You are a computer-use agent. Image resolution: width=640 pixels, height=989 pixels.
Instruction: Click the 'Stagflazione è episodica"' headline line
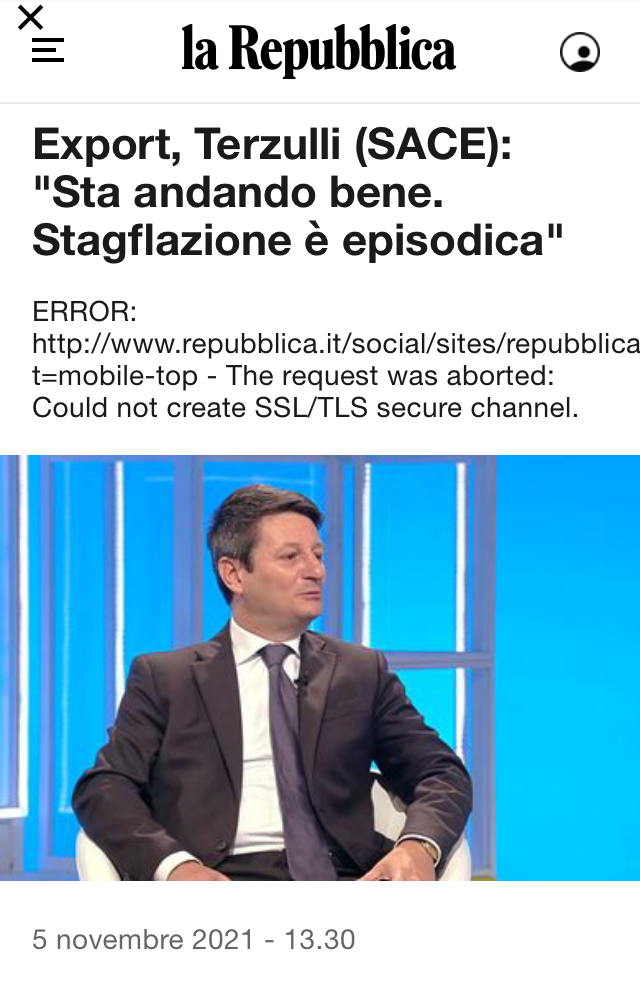[x=298, y=240]
